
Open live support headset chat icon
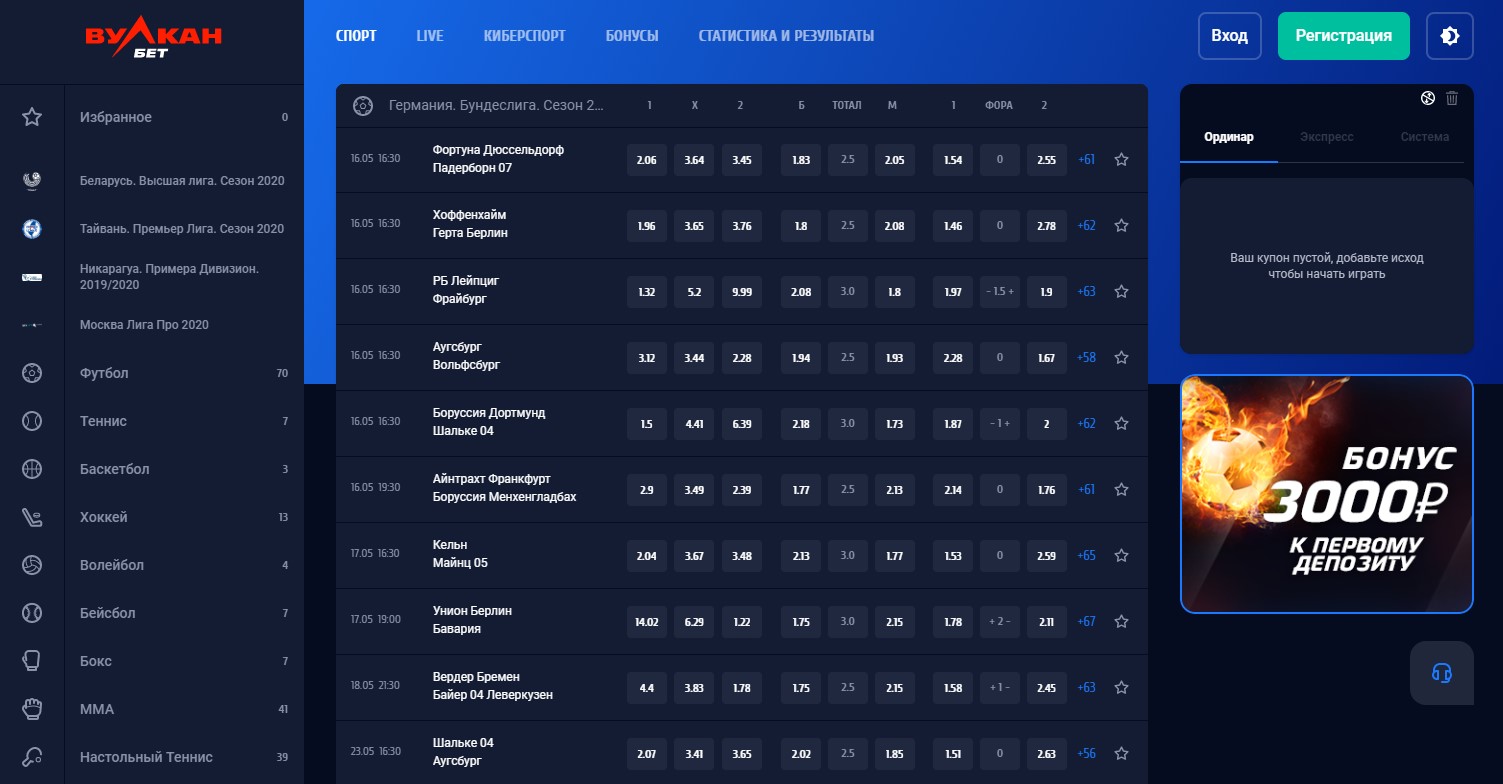point(1441,673)
